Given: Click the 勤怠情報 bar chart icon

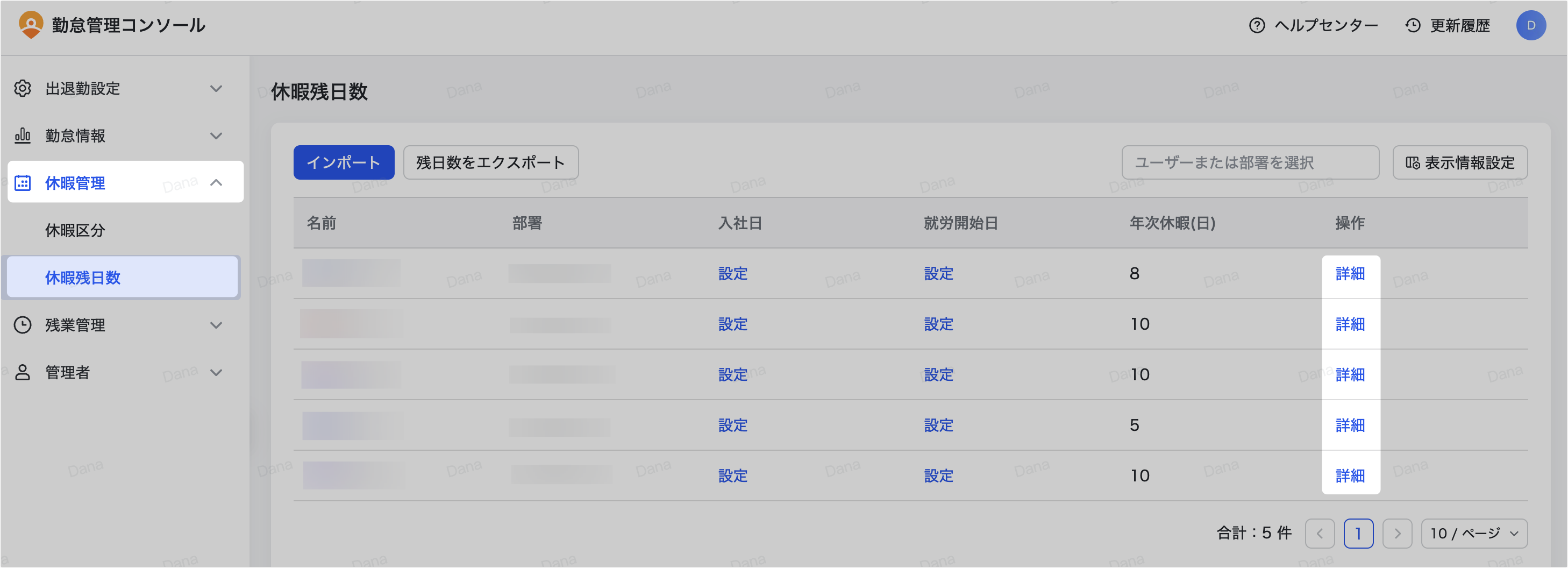Looking at the screenshot, I should 23,136.
